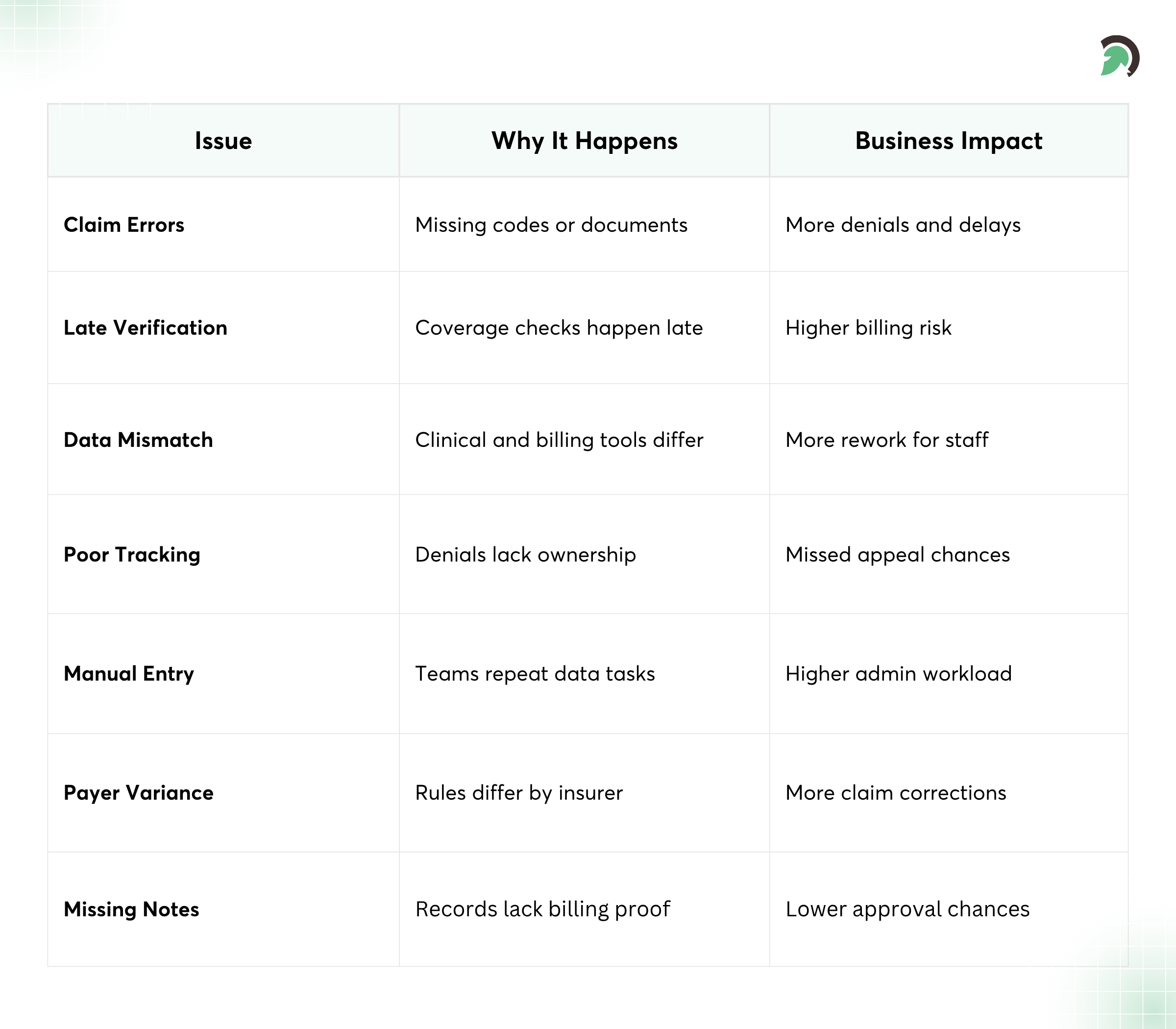Screen dimensions: 1176x1029
Task: Click 'Clinical and billing tools differ' text
Action: coord(559,439)
